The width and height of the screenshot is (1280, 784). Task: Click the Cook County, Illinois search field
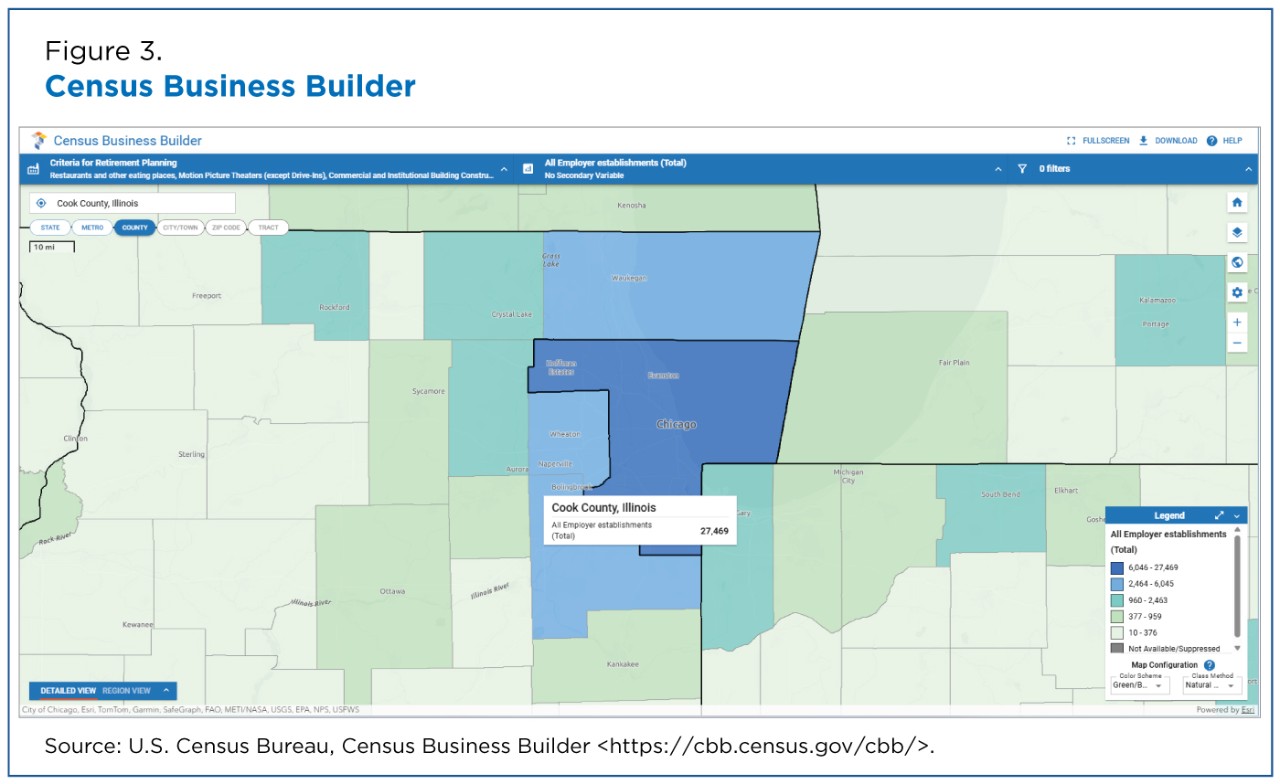(x=132, y=203)
